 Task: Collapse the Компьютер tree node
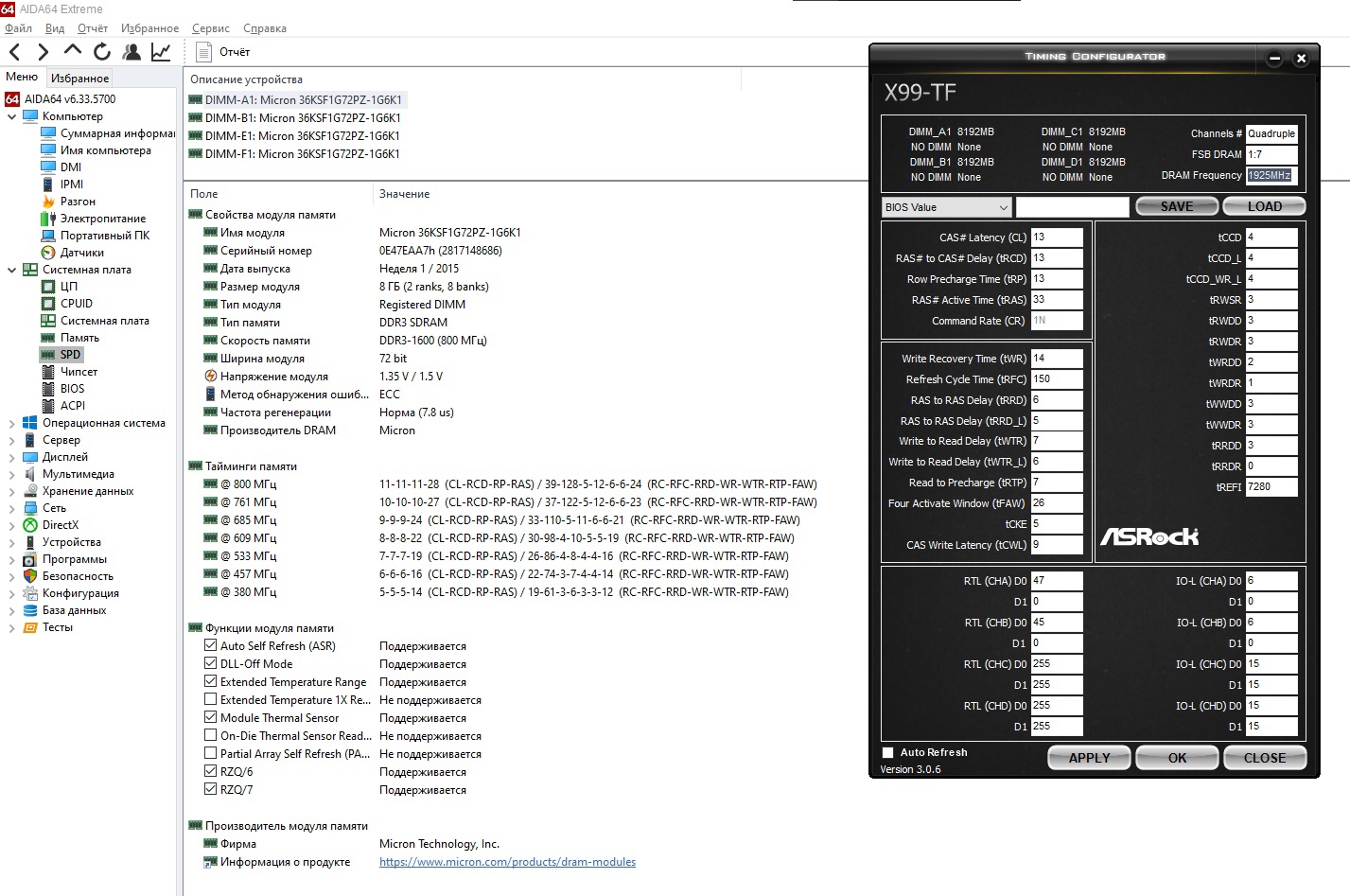11,116
